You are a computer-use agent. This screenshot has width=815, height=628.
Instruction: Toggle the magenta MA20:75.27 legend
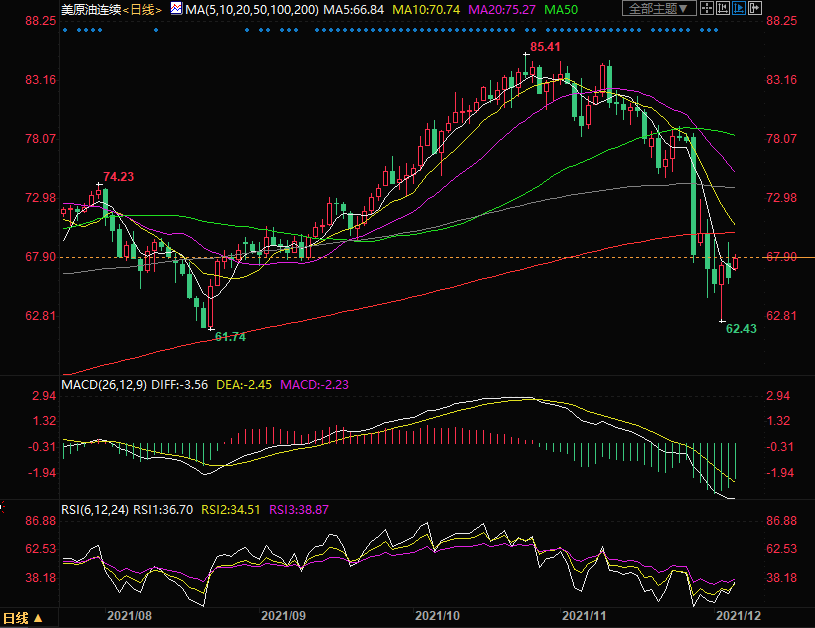coord(502,9)
